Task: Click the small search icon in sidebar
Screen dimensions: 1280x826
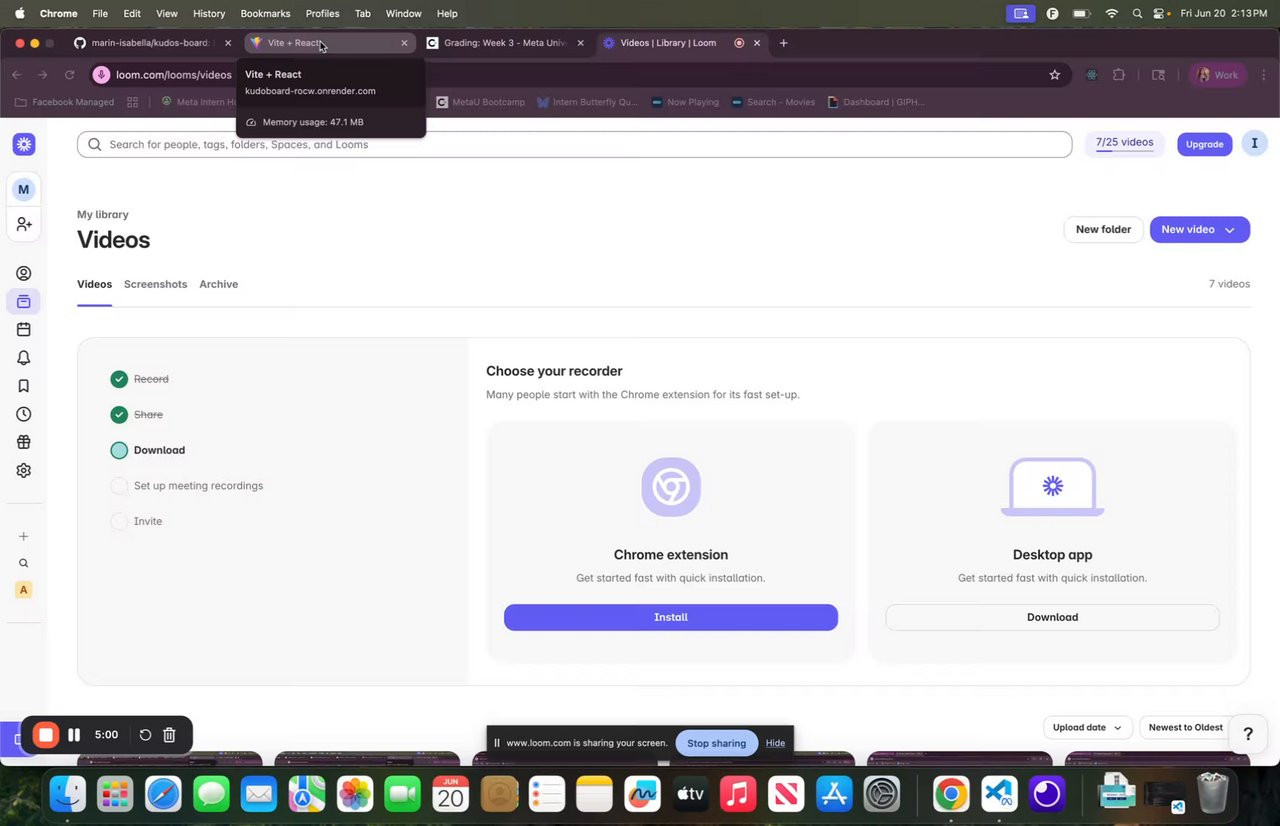Action: (x=24, y=563)
